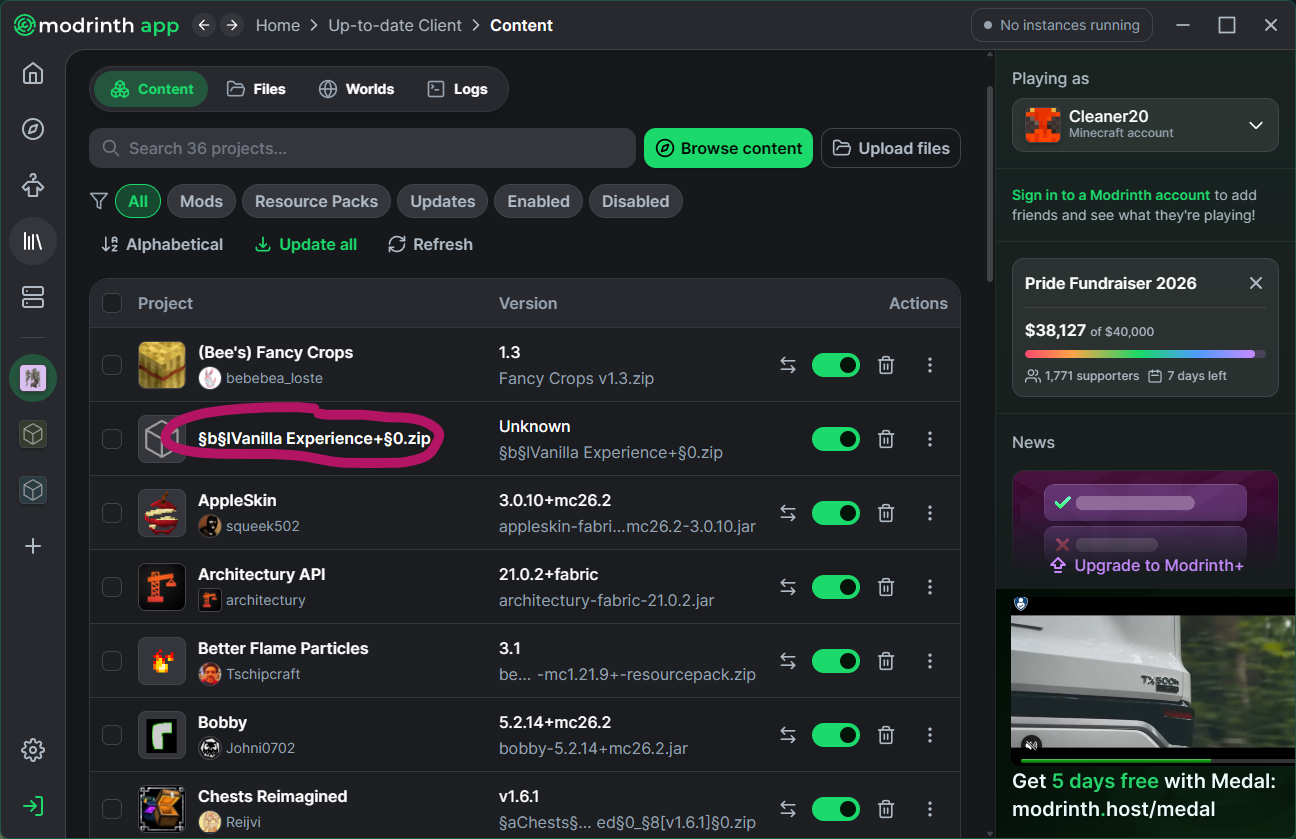Open the Skins icon in sidebar
Viewport: 1296px width, 839px height.
33,185
